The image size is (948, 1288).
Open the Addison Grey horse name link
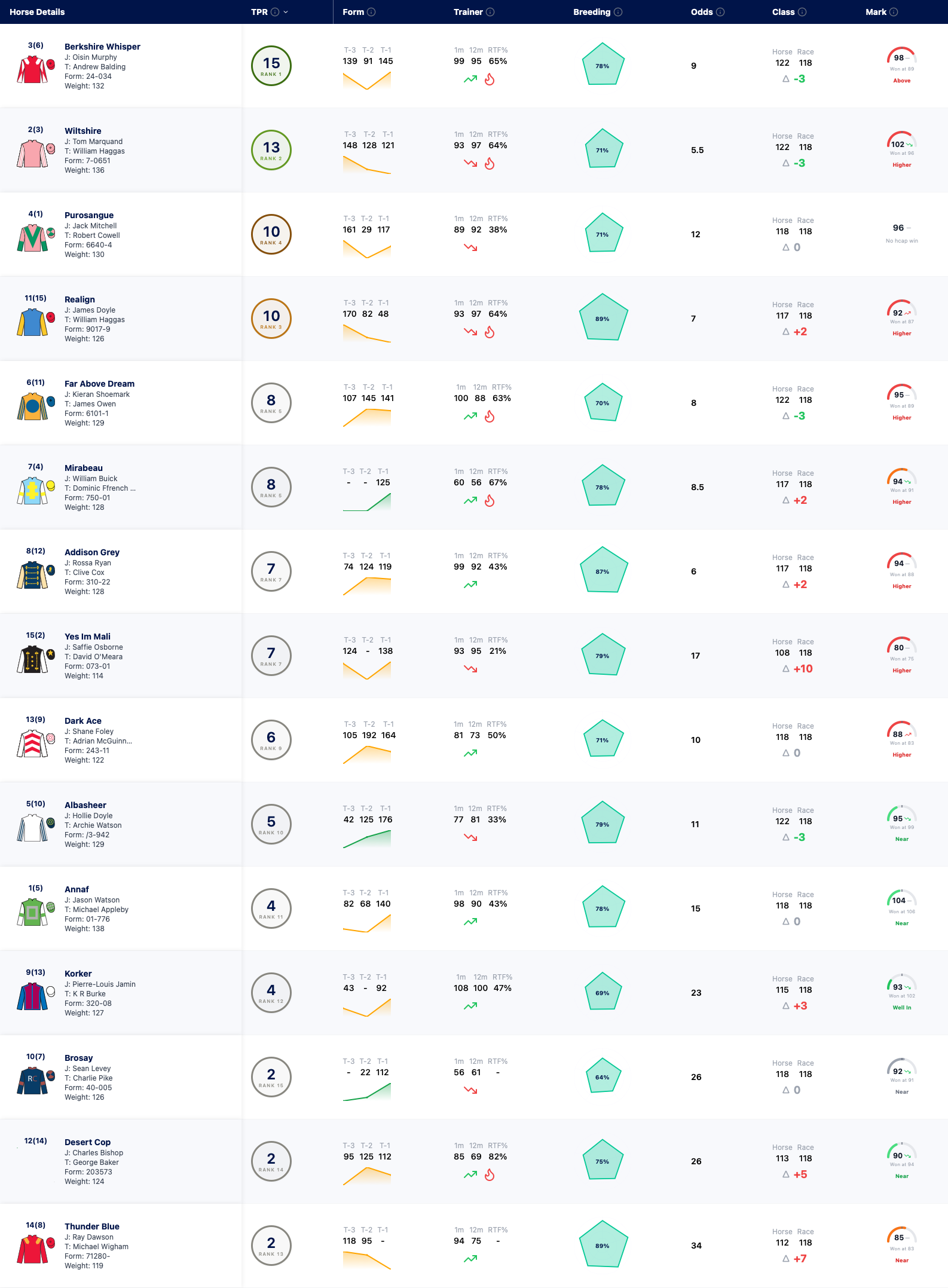coord(92,552)
